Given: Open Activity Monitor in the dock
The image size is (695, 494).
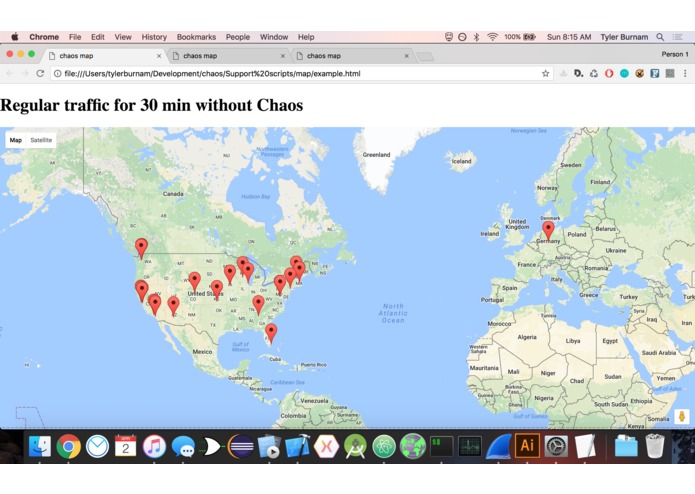Looking at the screenshot, I should pos(470,446).
